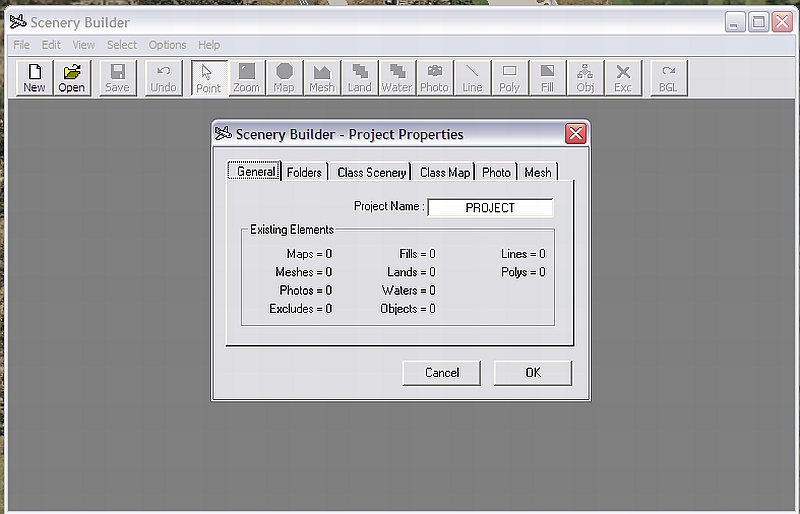The height and width of the screenshot is (514, 800).
Task: Switch to the Photo tab in dialog
Action: click(496, 172)
